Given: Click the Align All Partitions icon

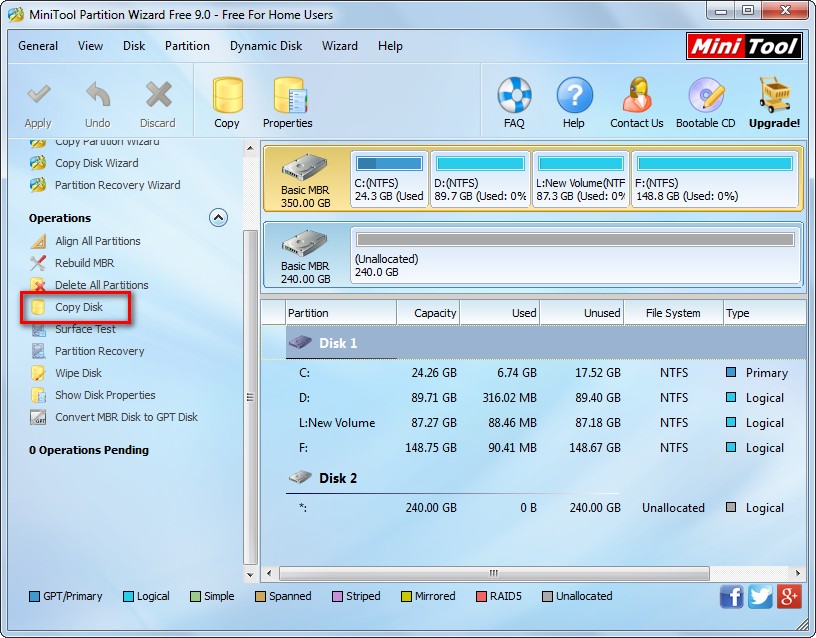Looking at the screenshot, I should (38, 241).
